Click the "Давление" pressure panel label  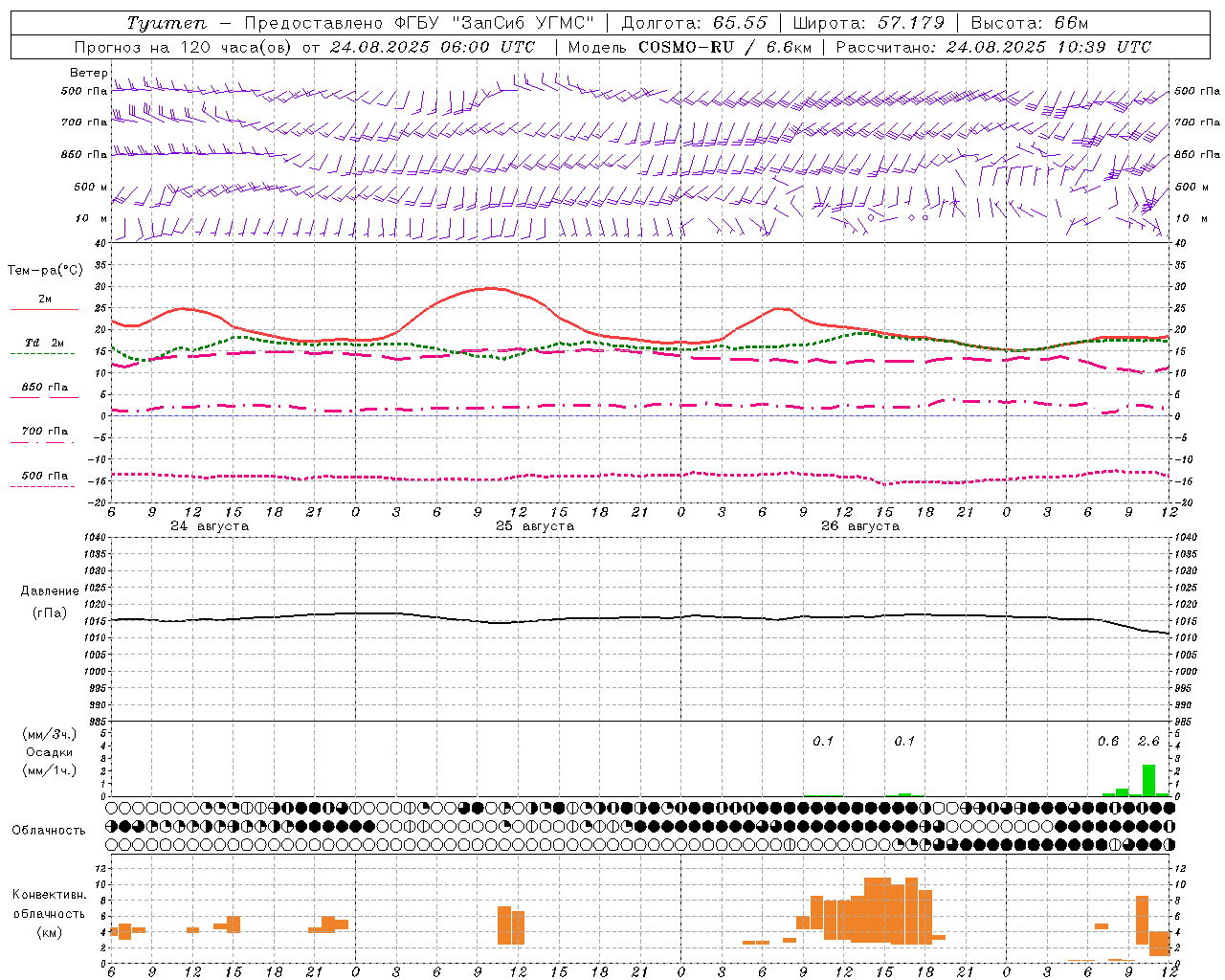pyautogui.click(x=50, y=591)
